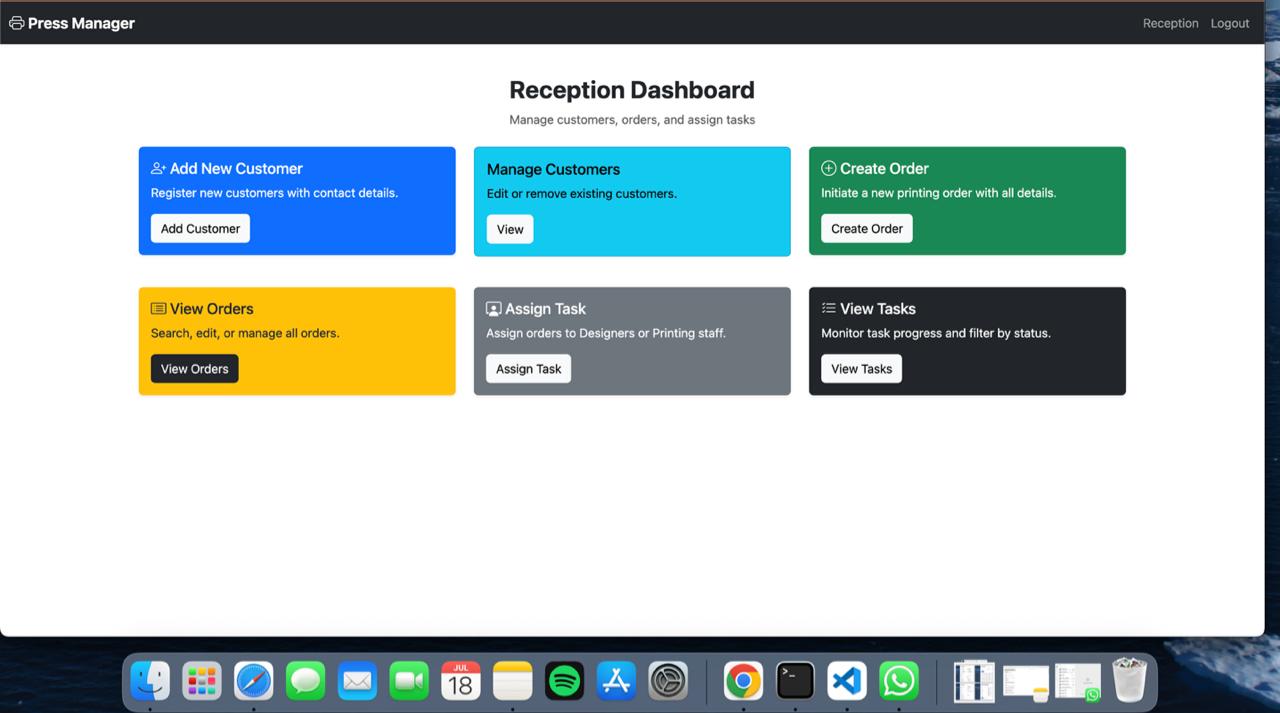Click the View Tasks button

[862, 368]
